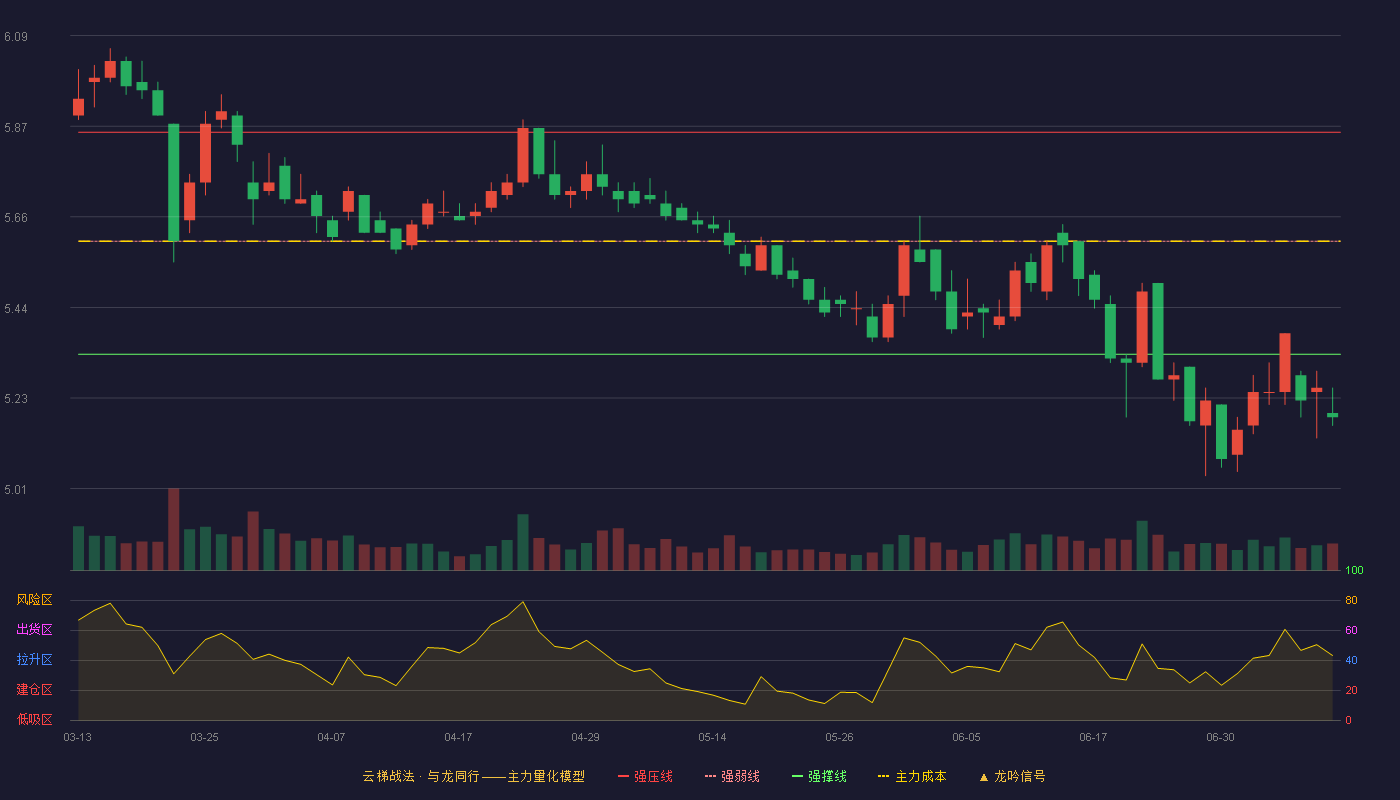Screen dimensions: 1400x800
Task: Click the 5.66 price axis label
Action: point(16,218)
